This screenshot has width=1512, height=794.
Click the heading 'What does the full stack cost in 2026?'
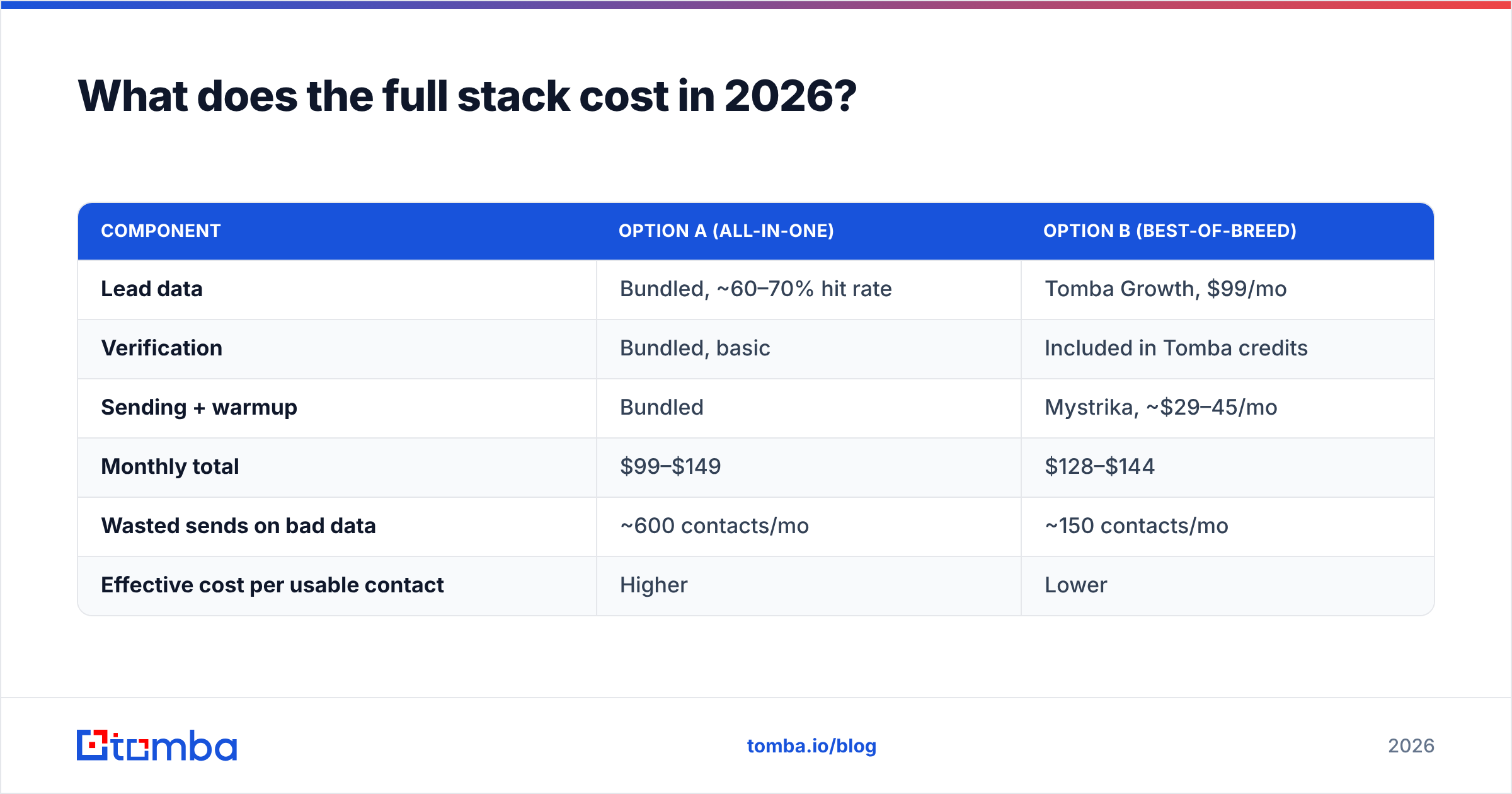pos(467,96)
